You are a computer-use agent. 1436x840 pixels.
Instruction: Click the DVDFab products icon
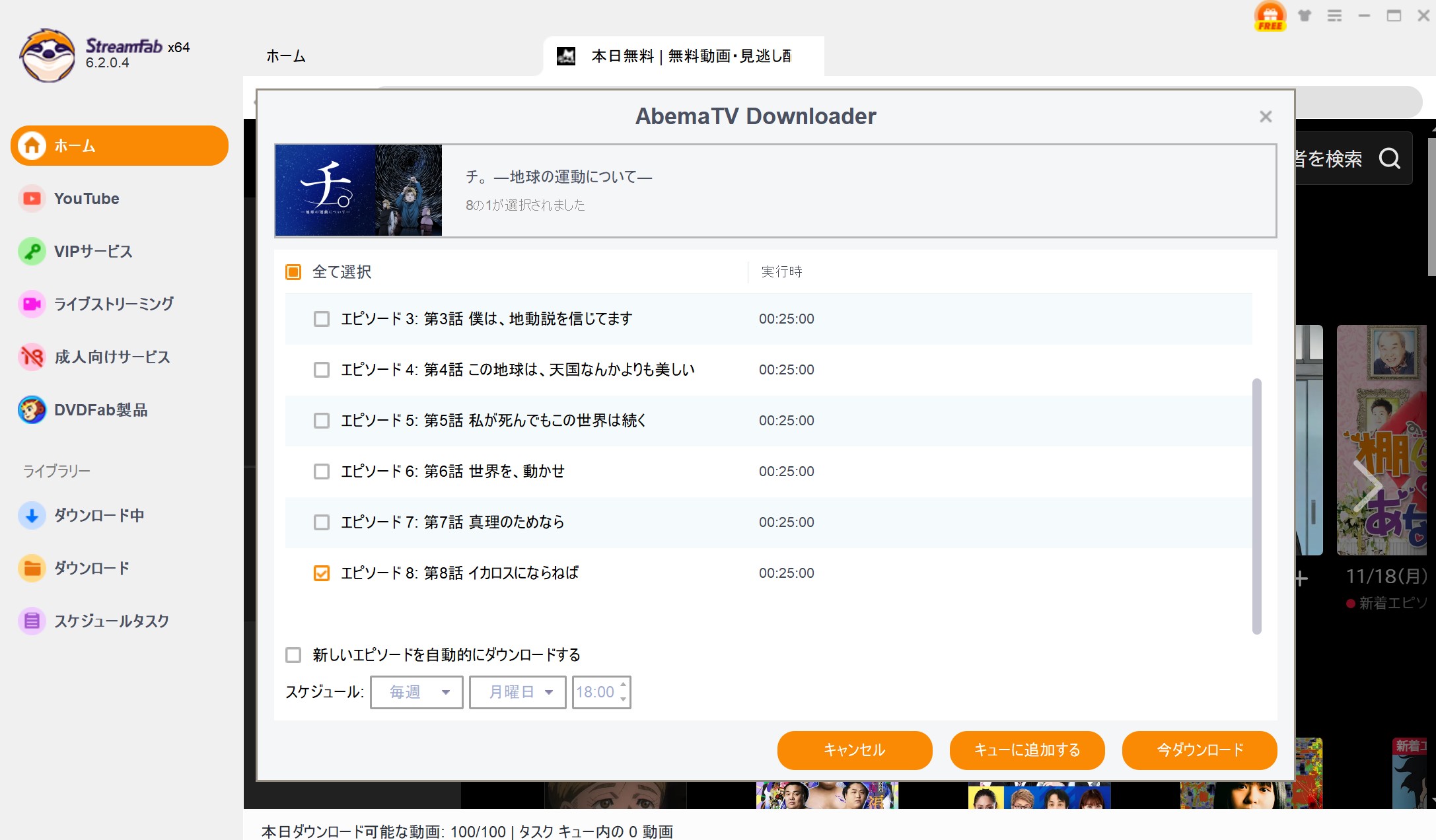point(32,409)
